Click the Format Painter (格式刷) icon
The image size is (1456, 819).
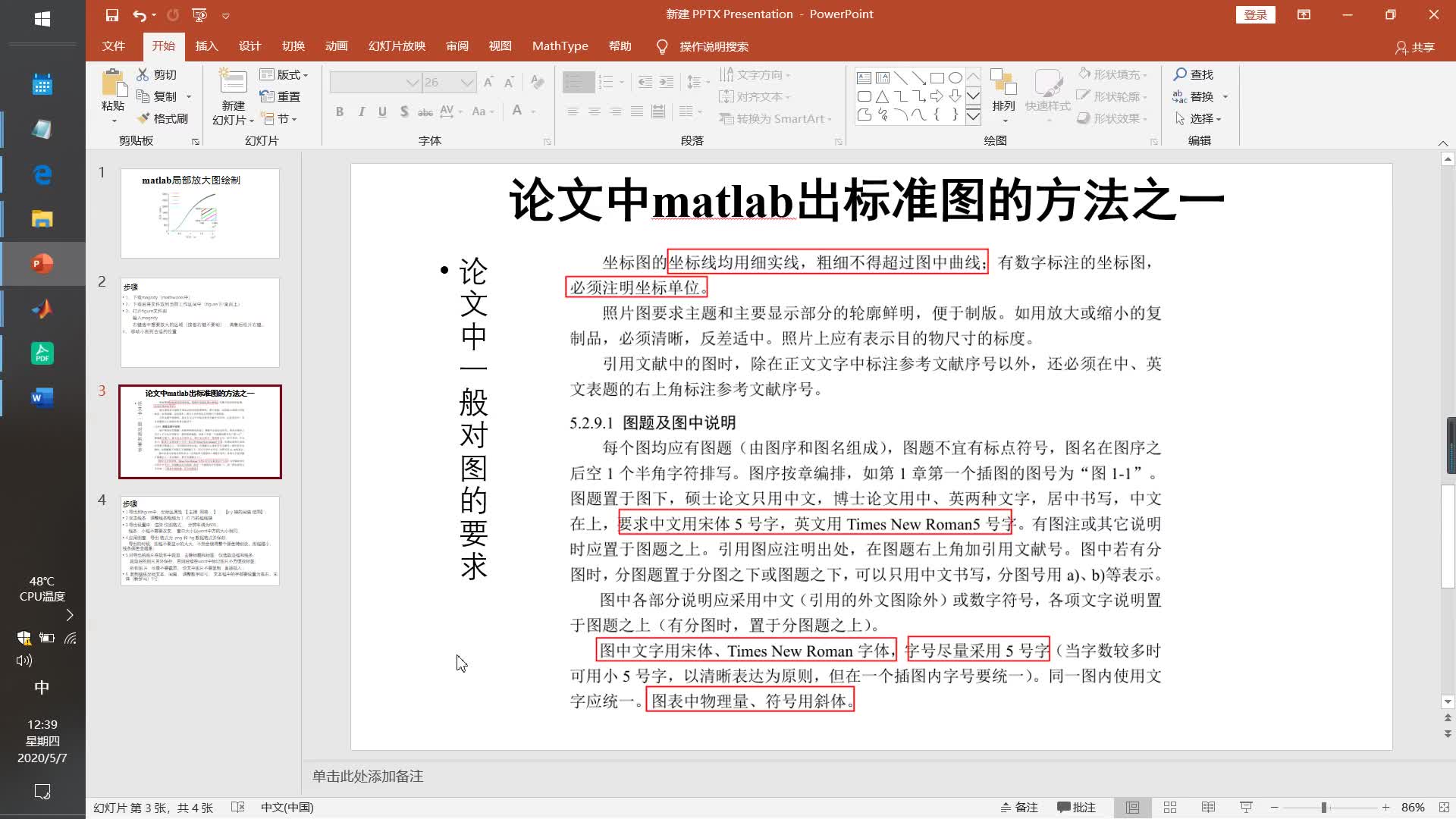click(143, 118)
